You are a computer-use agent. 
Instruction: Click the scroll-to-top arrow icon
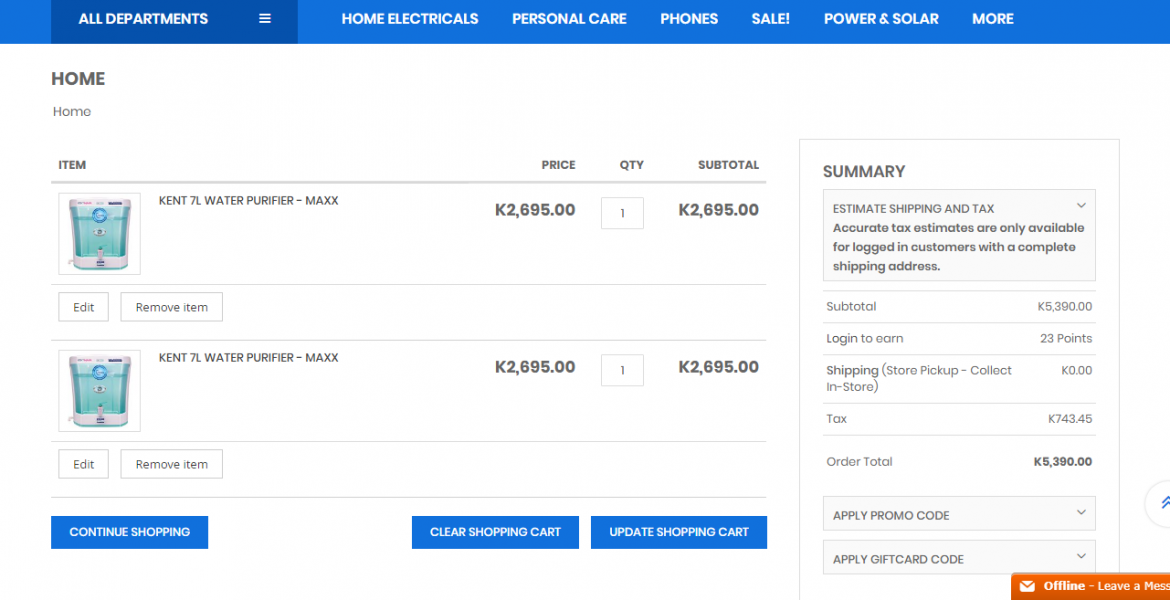point(1163,502)
